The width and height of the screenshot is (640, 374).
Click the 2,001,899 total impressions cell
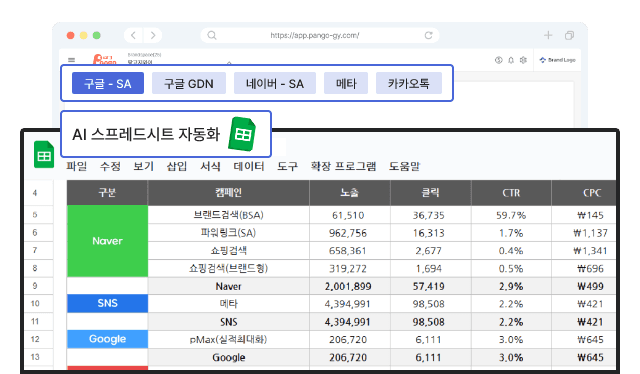[x=350, y=286]
